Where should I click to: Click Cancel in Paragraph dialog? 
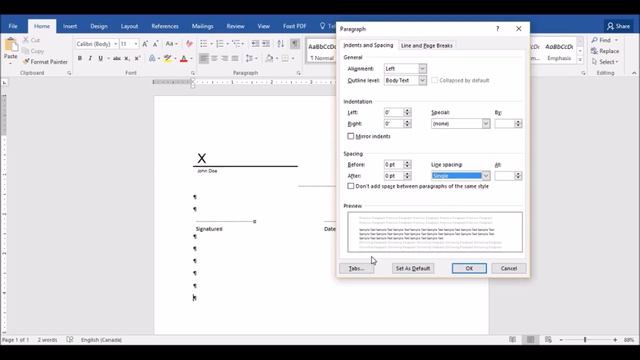click(509, 268)
